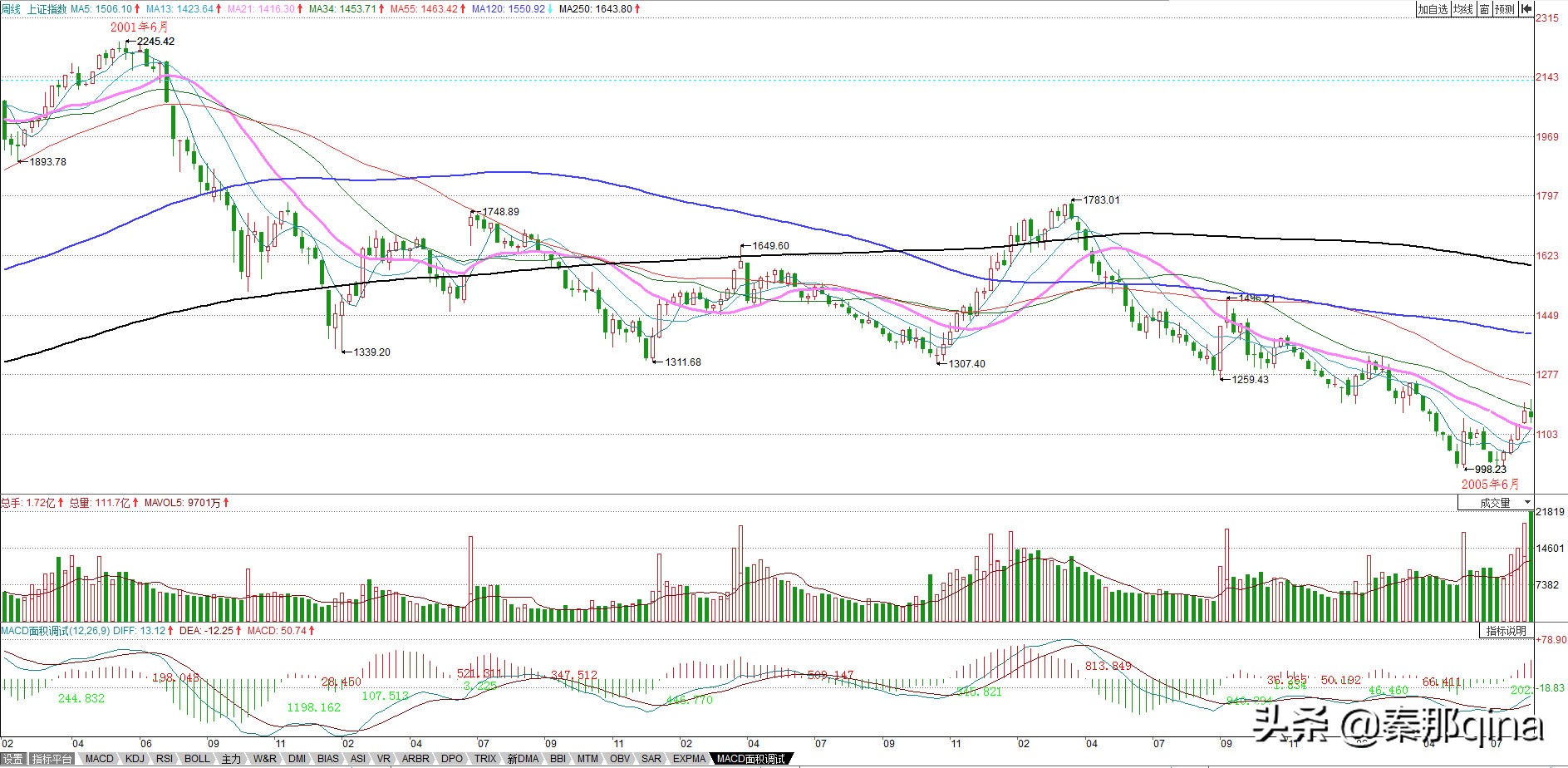Click the MACD面积调试(12,26,9) indicator title

coord(55,631)
